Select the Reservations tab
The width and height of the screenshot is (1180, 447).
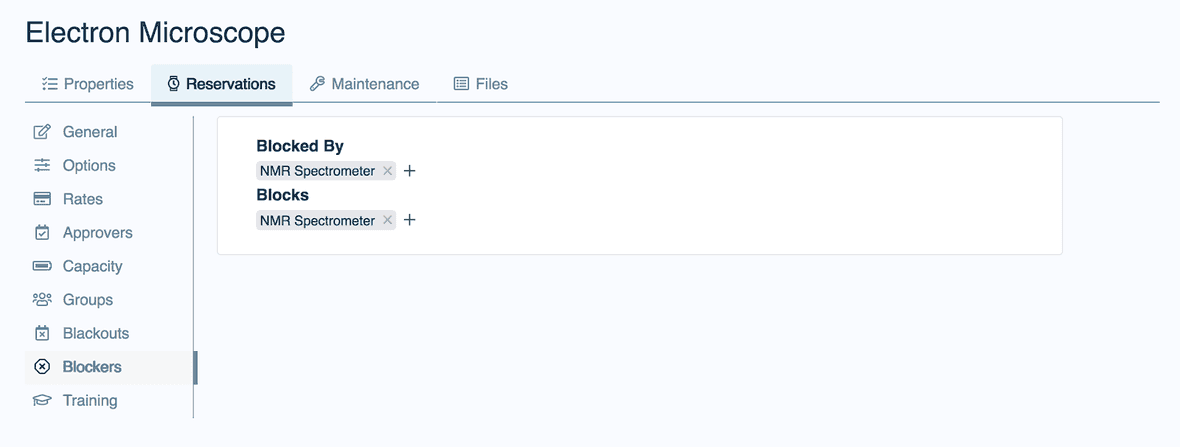click(221, 84)
